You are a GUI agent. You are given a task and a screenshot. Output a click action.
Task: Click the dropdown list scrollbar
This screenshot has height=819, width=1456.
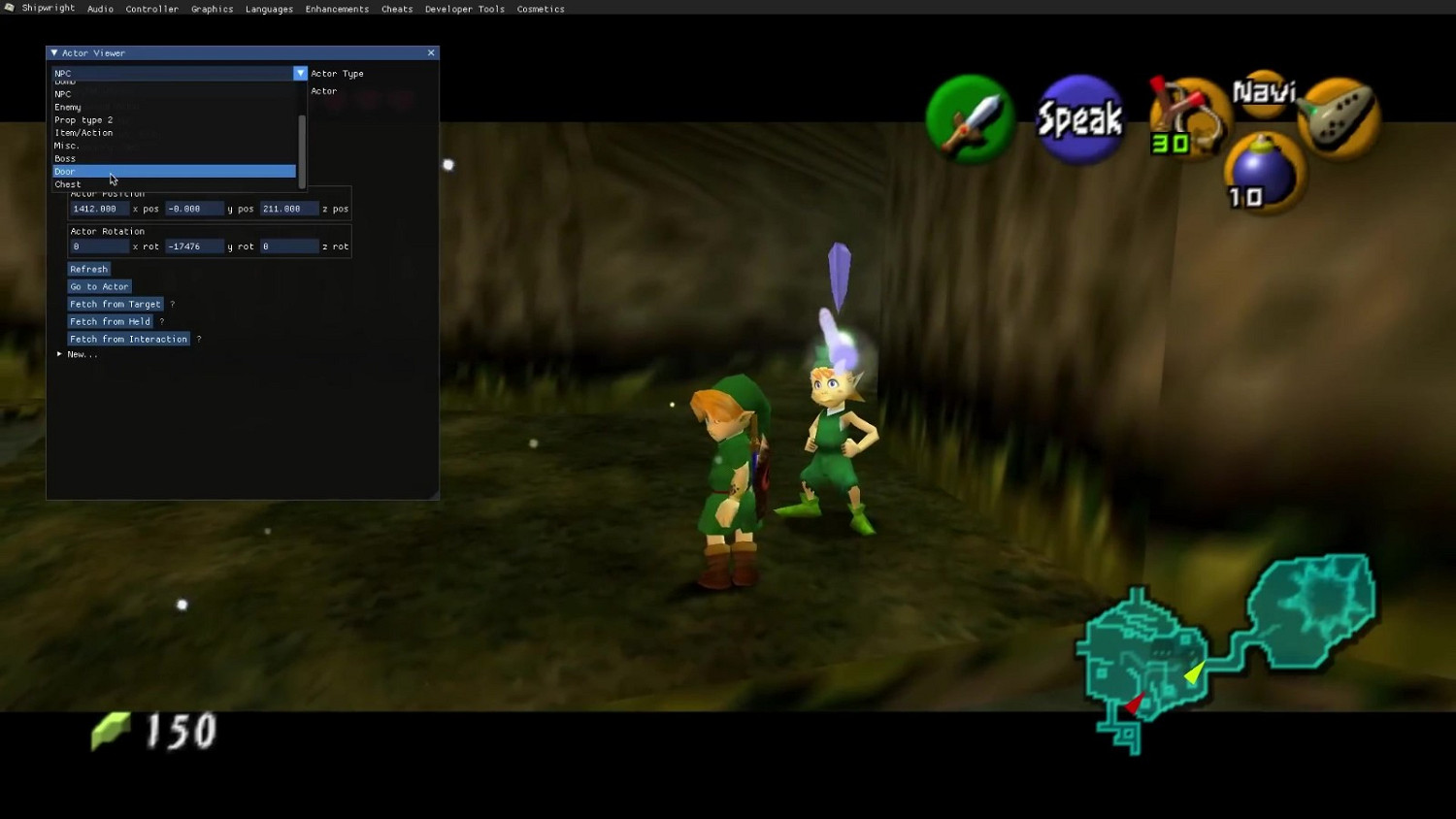tap(302, 150)
